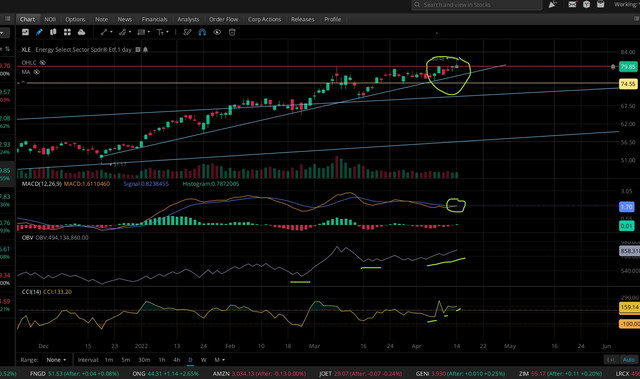Viewport: 640px width, 379px height.
Task: Click the cloud save icon
Action: [81, 32]
